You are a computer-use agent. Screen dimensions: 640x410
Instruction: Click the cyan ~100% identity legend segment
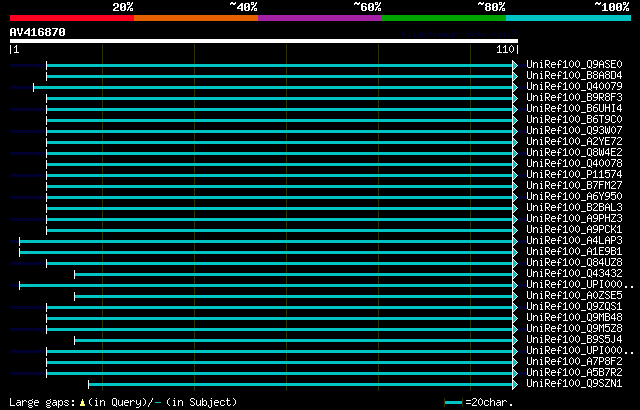pos(569,18)
